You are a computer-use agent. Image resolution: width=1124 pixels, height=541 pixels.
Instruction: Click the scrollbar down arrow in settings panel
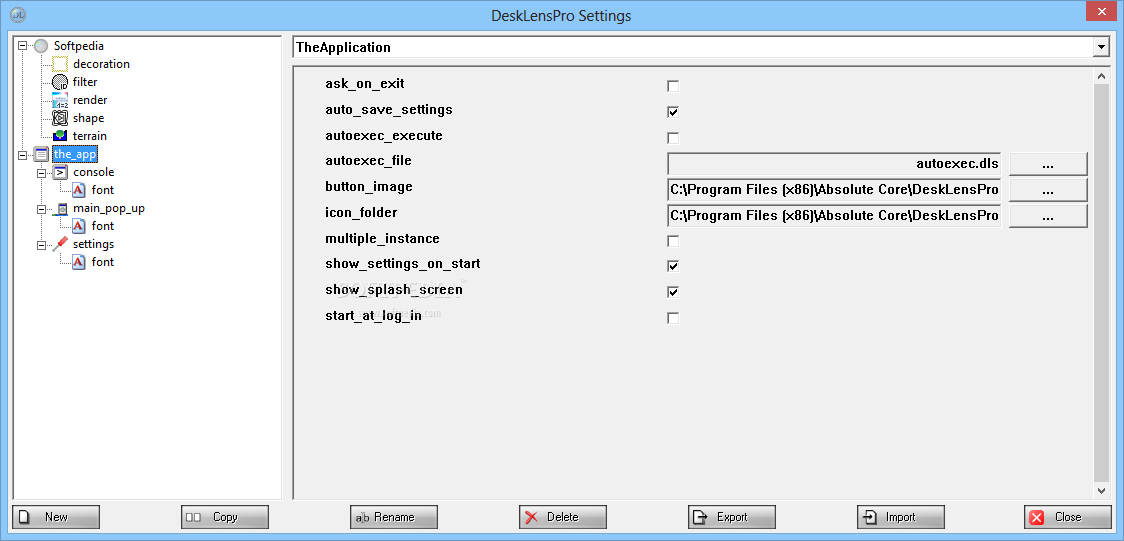point(1102,491)
